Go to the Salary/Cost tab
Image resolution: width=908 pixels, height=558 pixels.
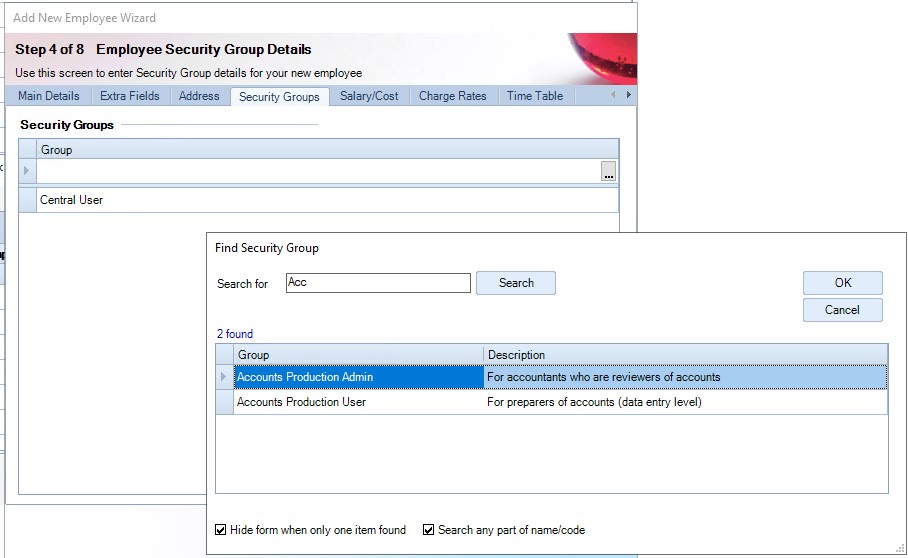[x=369, y=96]
